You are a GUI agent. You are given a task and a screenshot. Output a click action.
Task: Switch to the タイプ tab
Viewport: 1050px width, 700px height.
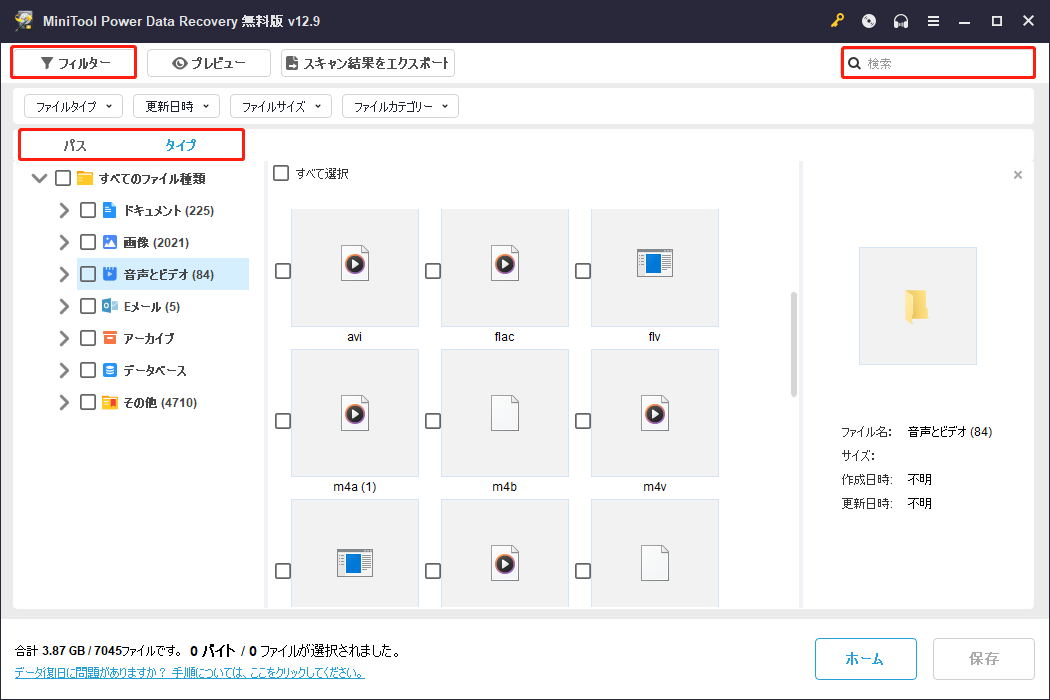(x=181, y=145)
